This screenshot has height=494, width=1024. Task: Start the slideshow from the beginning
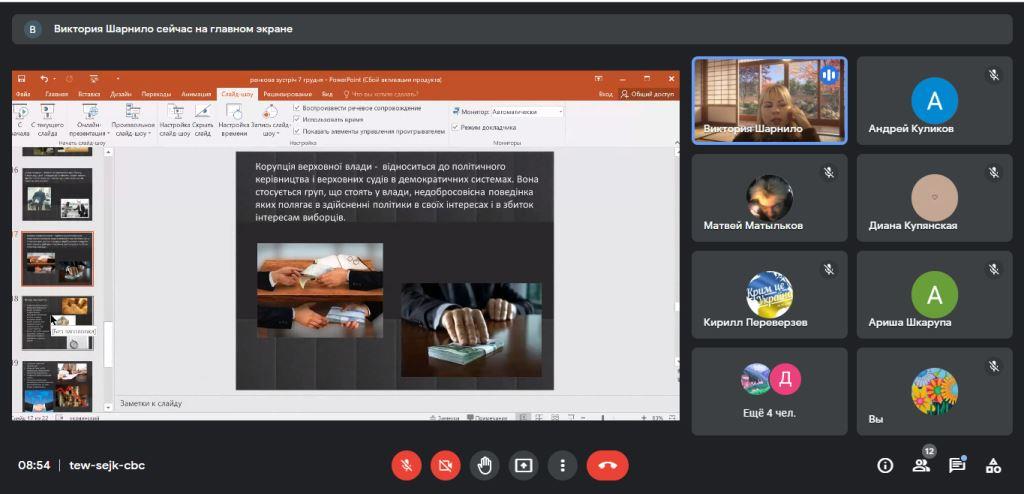(20, 120)
